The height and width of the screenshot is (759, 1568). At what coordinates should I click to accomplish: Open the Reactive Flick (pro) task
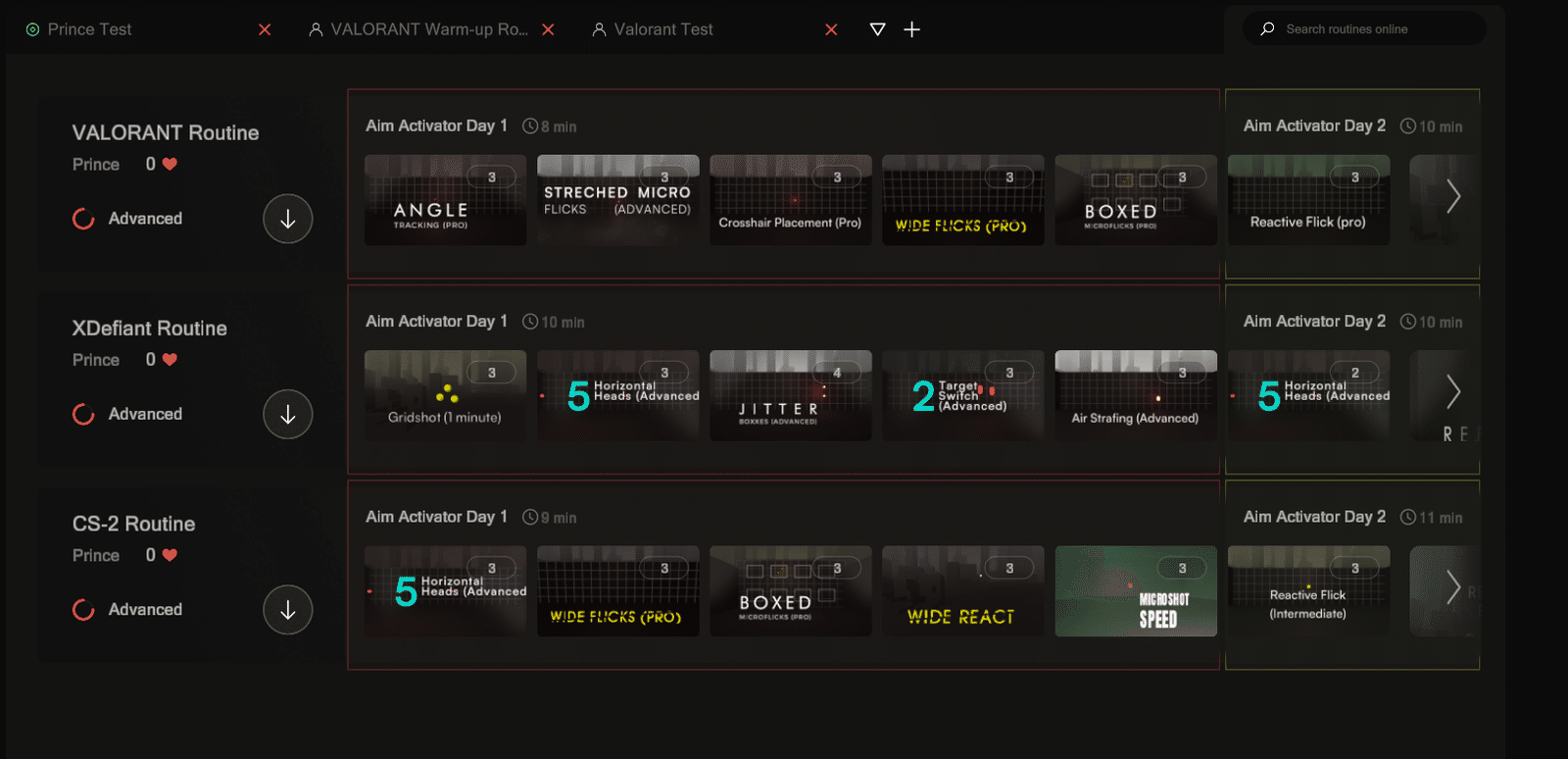pos(1308,200)
